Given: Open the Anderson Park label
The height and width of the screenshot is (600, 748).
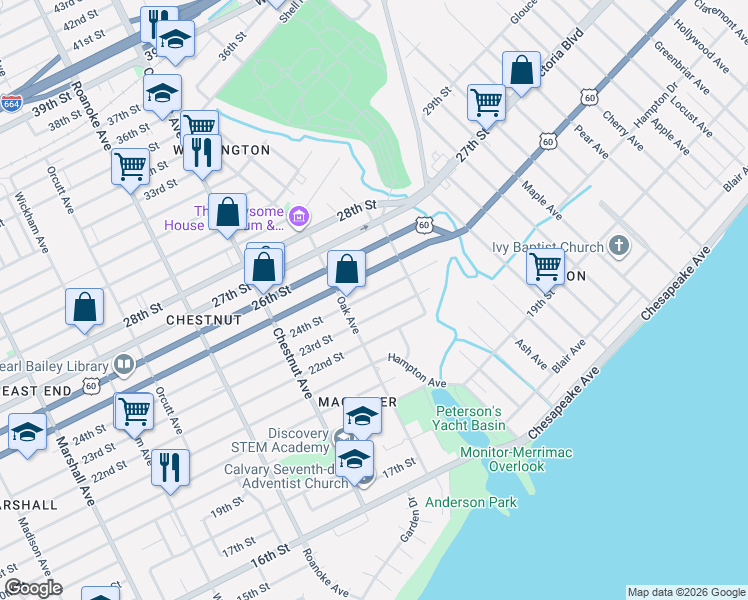Looking at the screenshot, I should [x=471, y=502].
